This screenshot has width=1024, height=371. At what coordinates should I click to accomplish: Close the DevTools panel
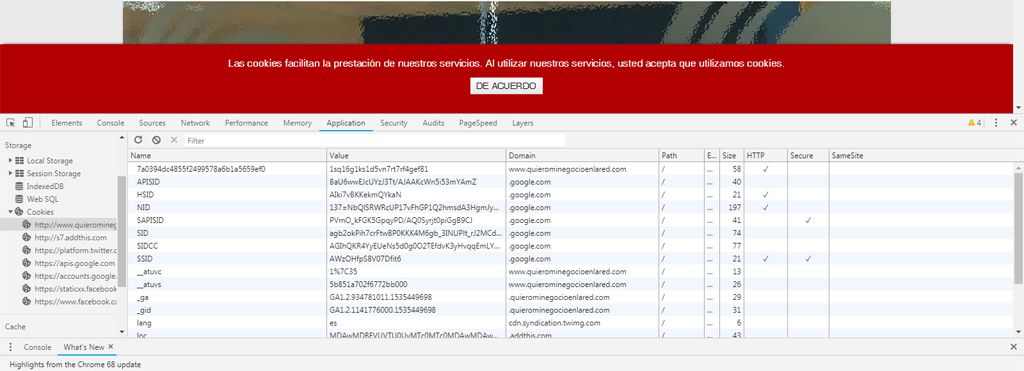pos(1014,123)
